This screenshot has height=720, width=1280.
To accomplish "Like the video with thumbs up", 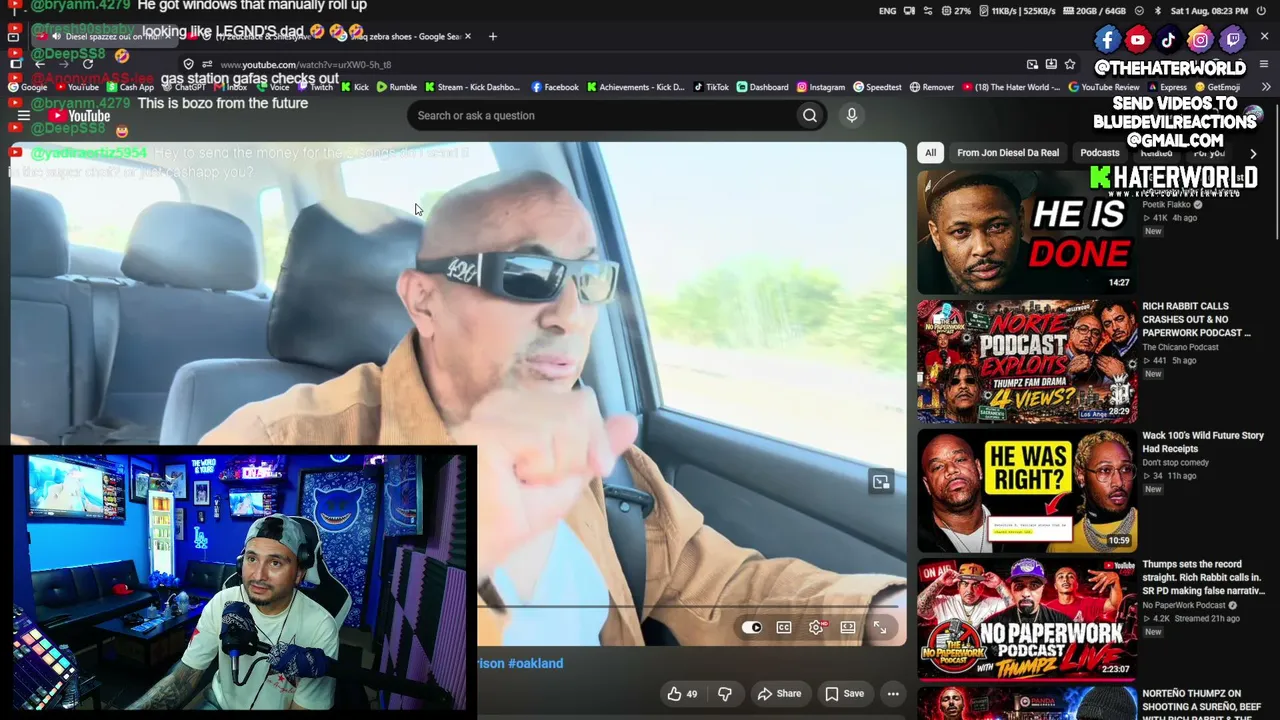I will [683, 694].
